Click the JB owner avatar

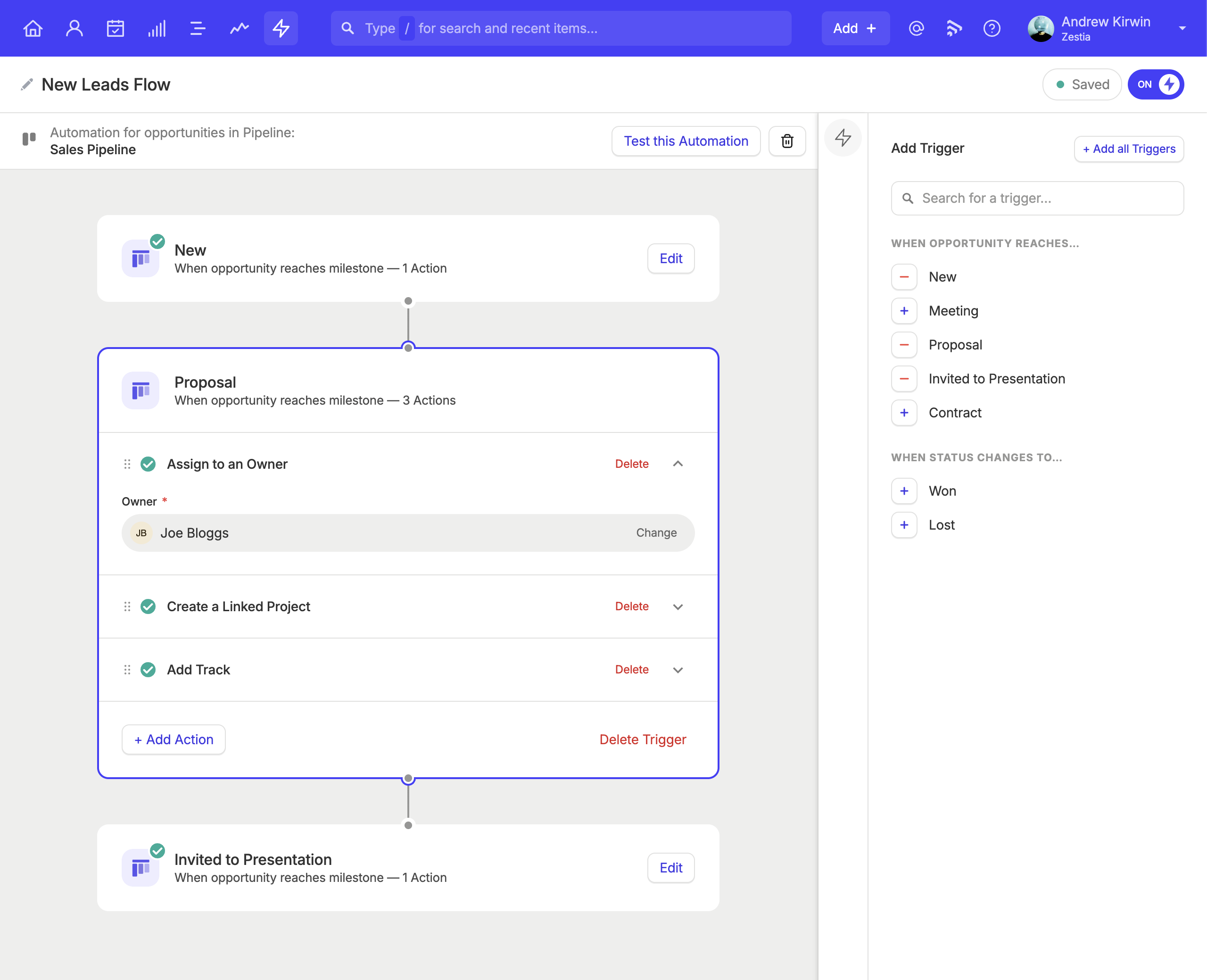(141, 533)
